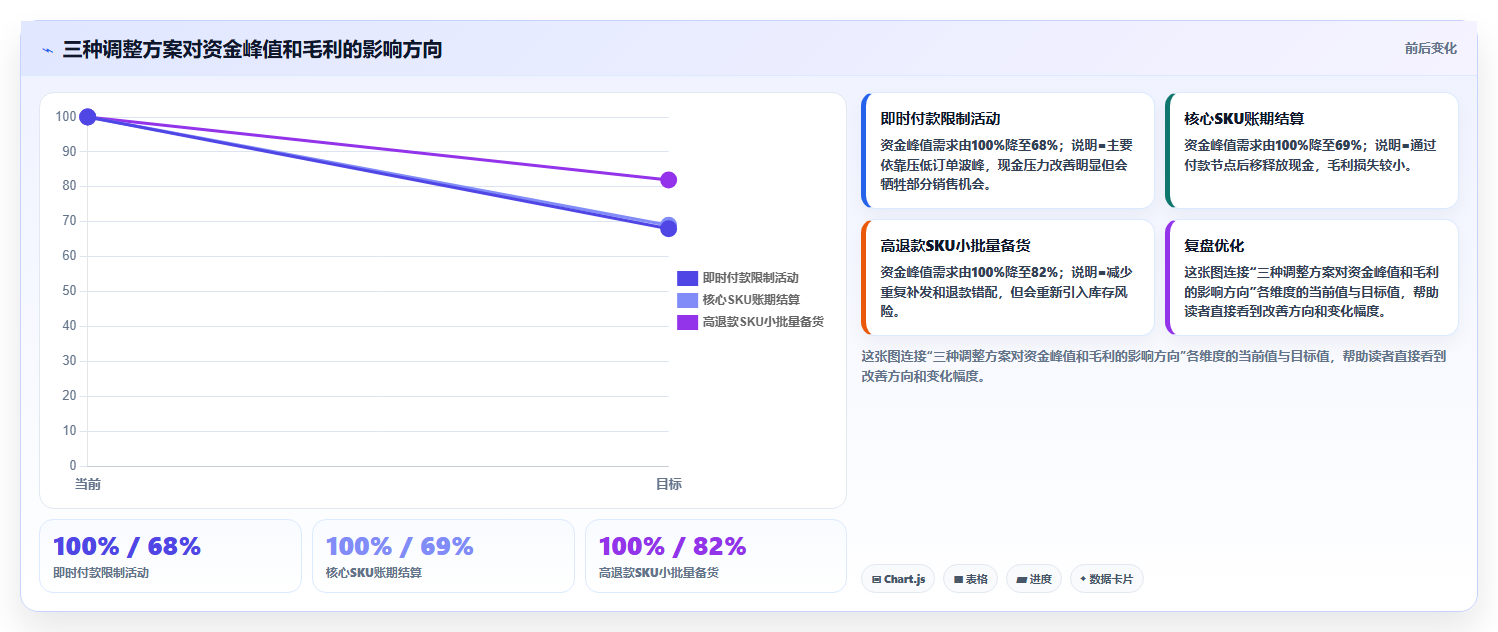Select the 进度 tag
The width and height of the screenshot is (1498, 632).
1033,579
